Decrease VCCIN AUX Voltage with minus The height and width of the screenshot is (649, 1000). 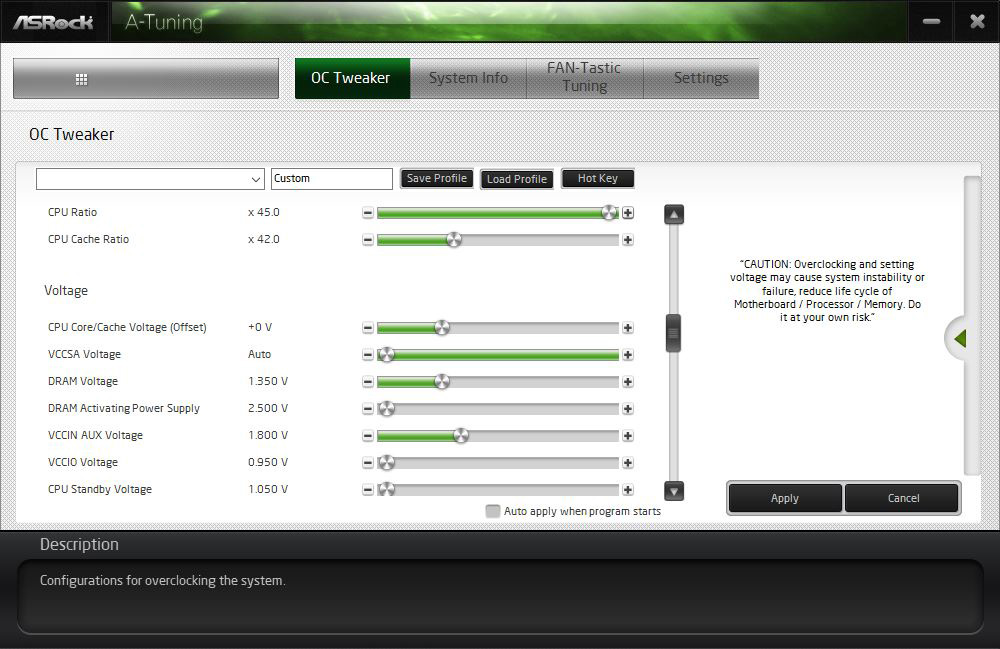pos(367,436)
